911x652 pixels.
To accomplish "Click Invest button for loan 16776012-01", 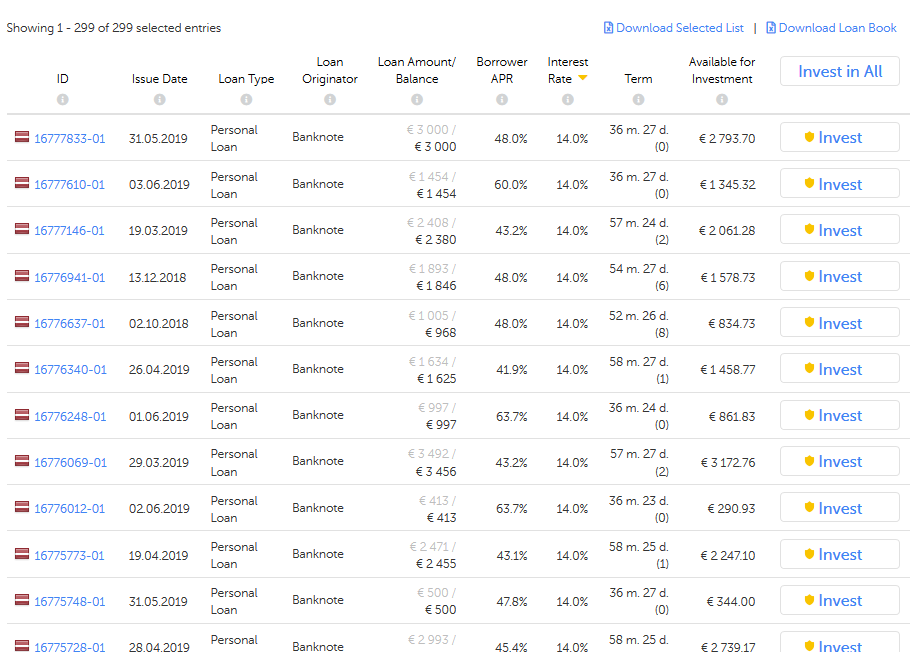I will click(x=839, y=508).
